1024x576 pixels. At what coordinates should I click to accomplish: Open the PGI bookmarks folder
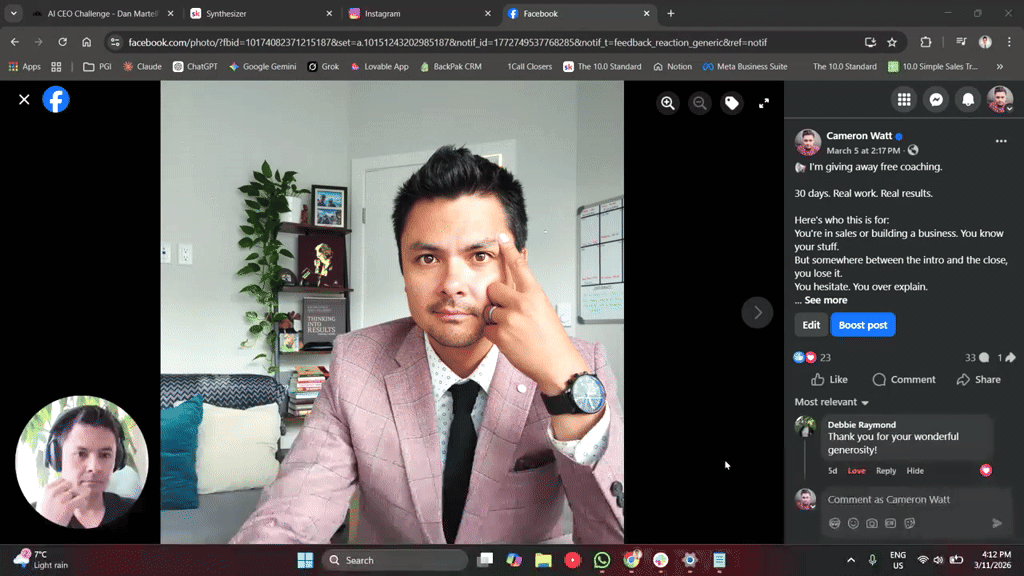[x=97, y=67]
